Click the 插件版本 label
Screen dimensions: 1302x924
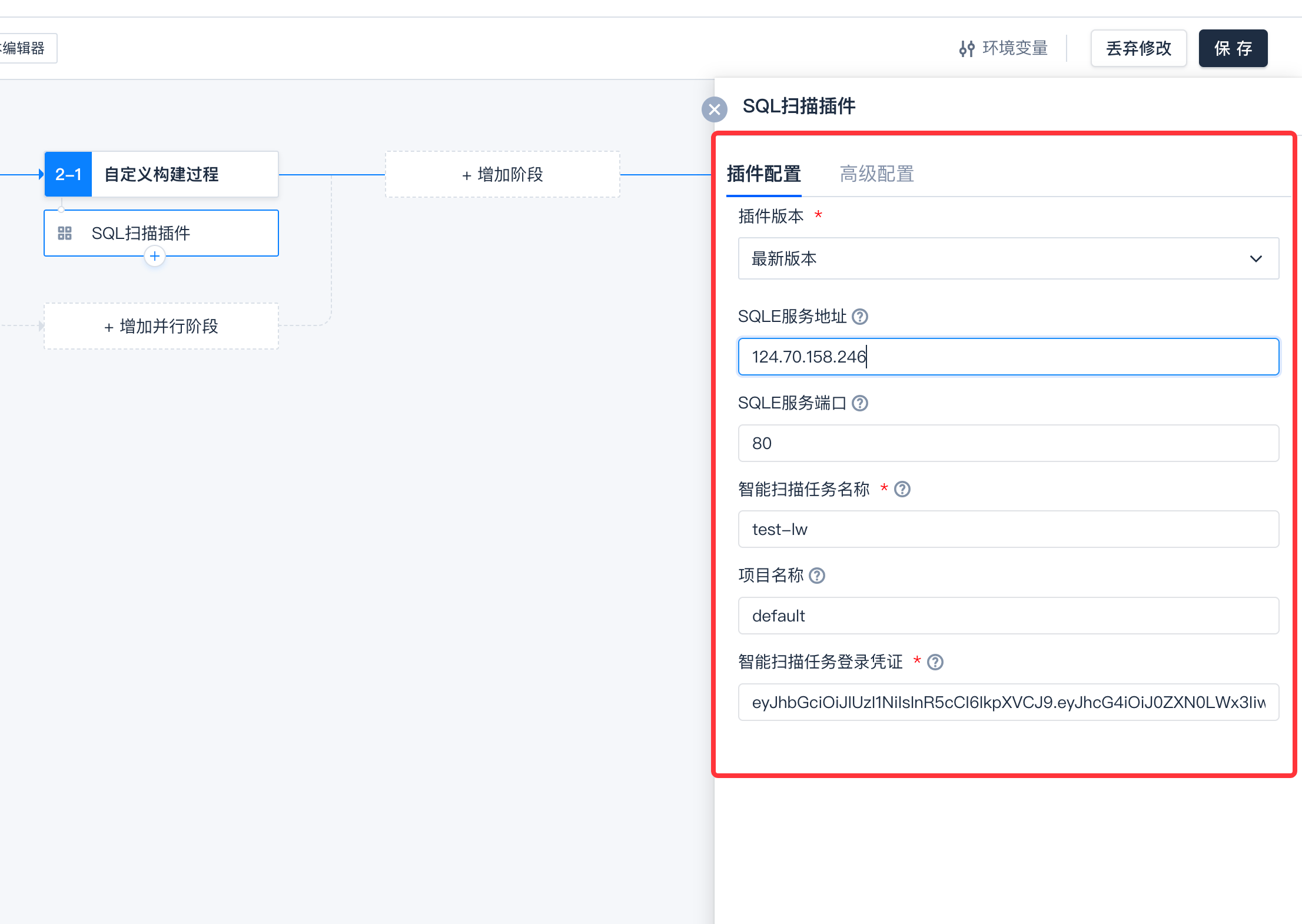[x=770, y=216]
